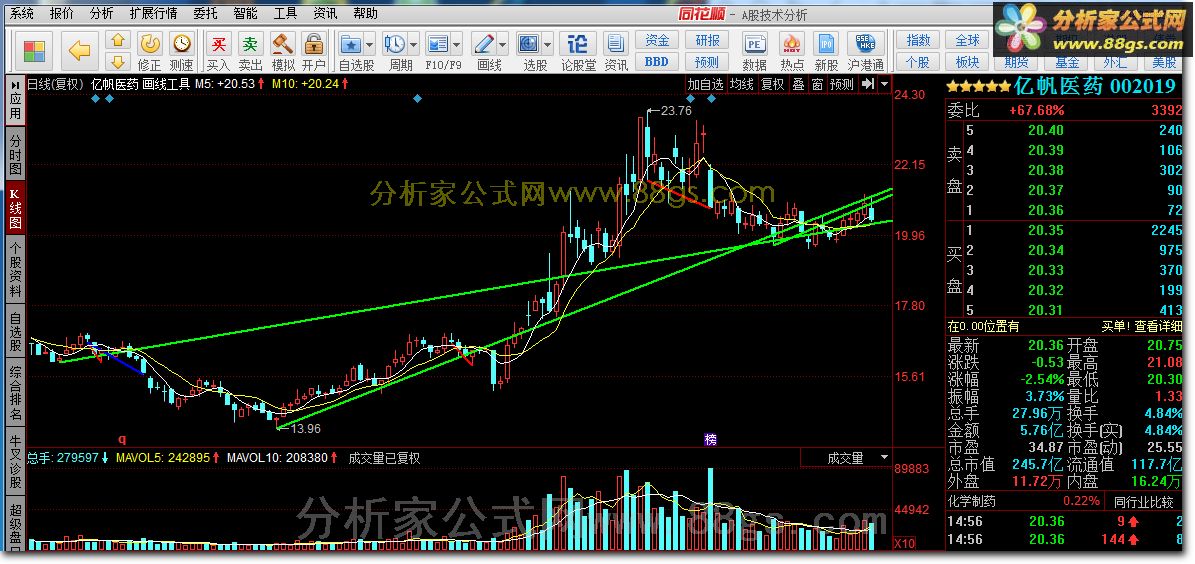Switch to the 综合排名 sidebar tab
The height and width of the screenshot is (564, 1195).
(x=15, y=393)
